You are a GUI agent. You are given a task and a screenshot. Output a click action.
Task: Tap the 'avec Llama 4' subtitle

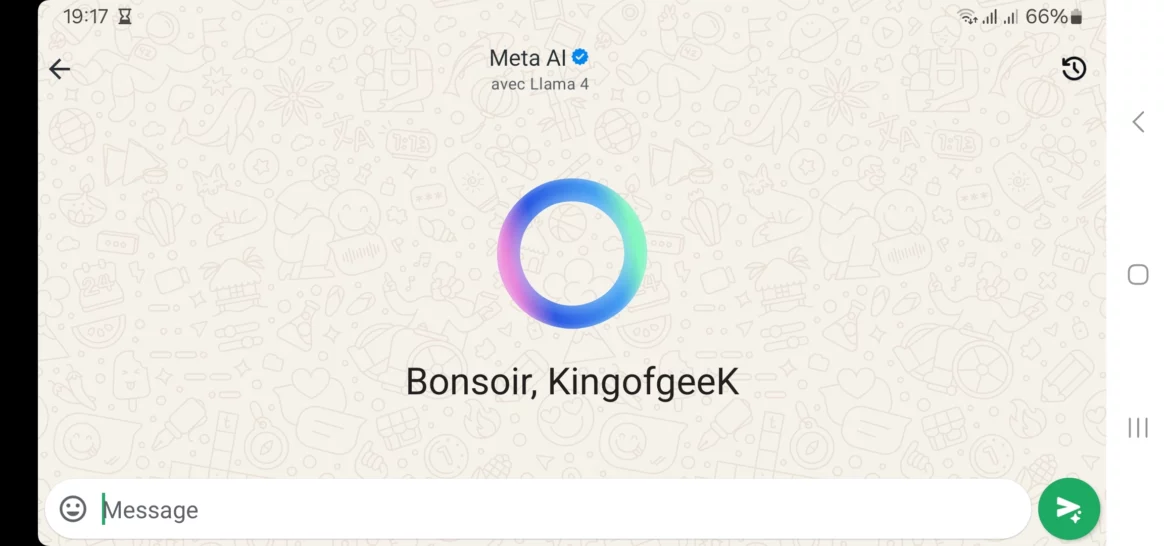pyautogui.click(x=539, y=84)
